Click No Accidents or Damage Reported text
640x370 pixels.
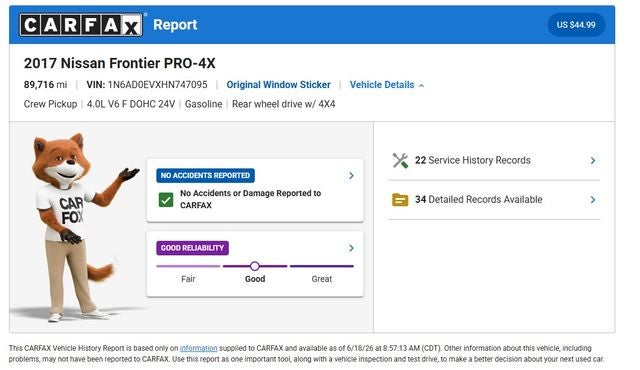click(x=251, y=199)
